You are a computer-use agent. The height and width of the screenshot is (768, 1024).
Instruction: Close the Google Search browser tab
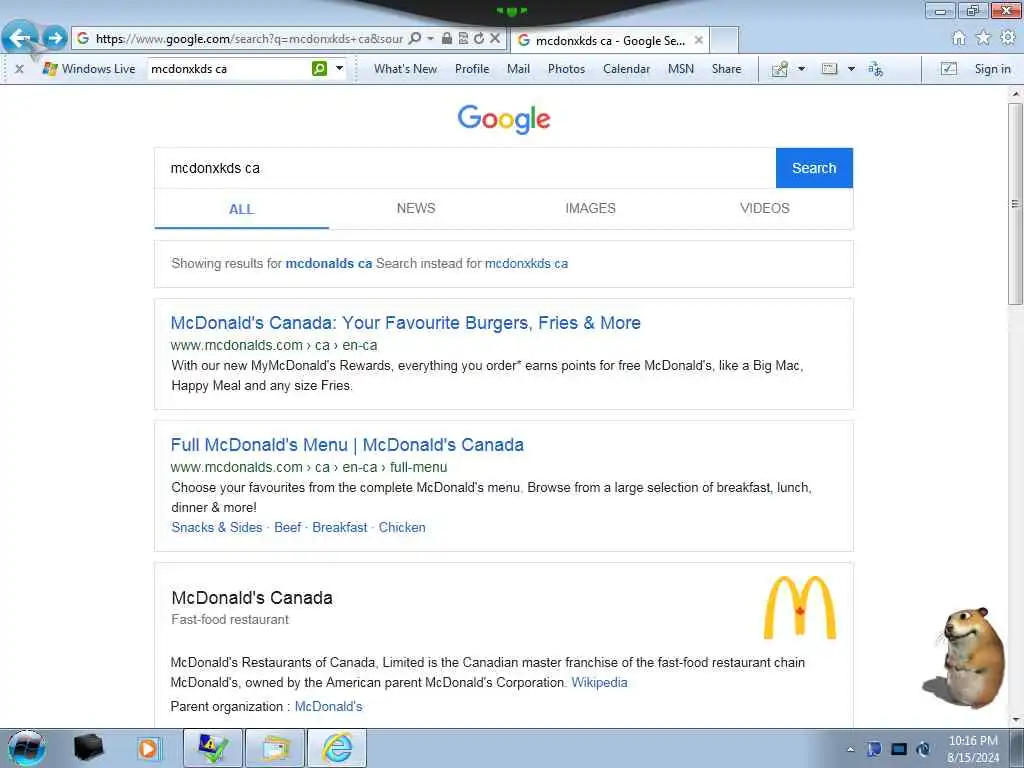(x=698, y=40)
